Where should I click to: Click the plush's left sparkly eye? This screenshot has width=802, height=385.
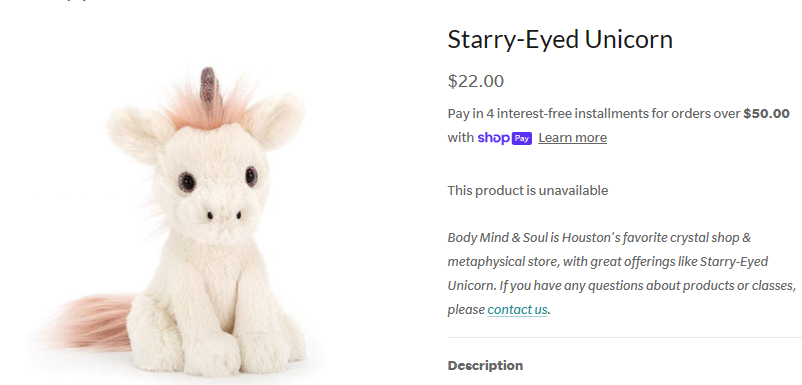coord(187,182)
